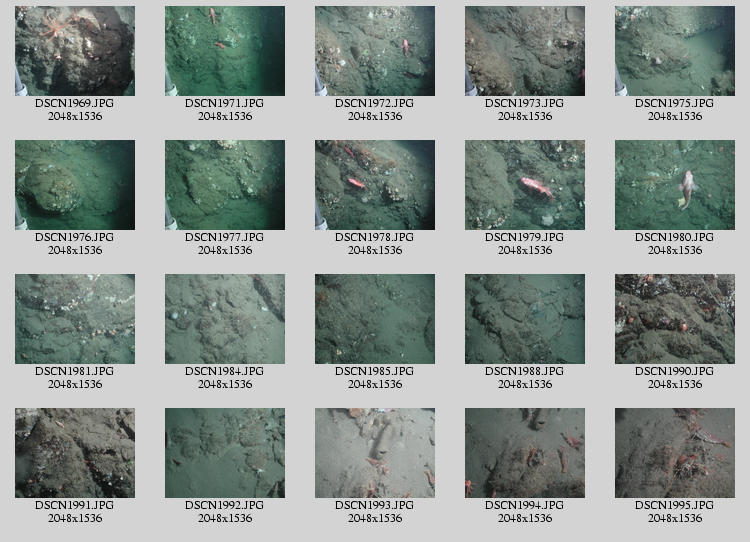Open thumbnail image DSCN1969.JPG
The height and width of the screenshot is (542, 750).
tap(75, 51)
